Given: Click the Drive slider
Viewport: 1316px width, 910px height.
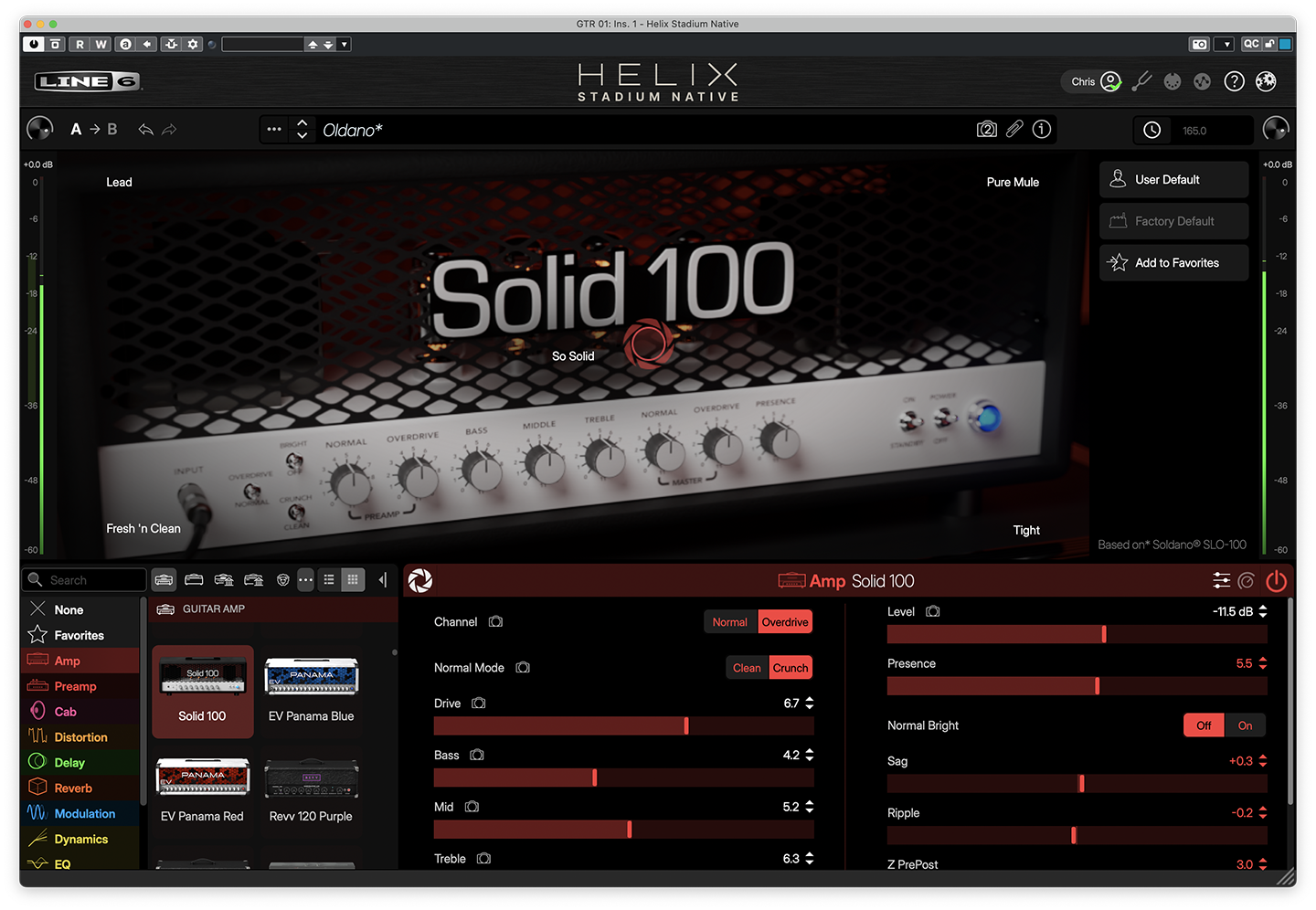Looking at the screenshot, I should pos(624,725).
